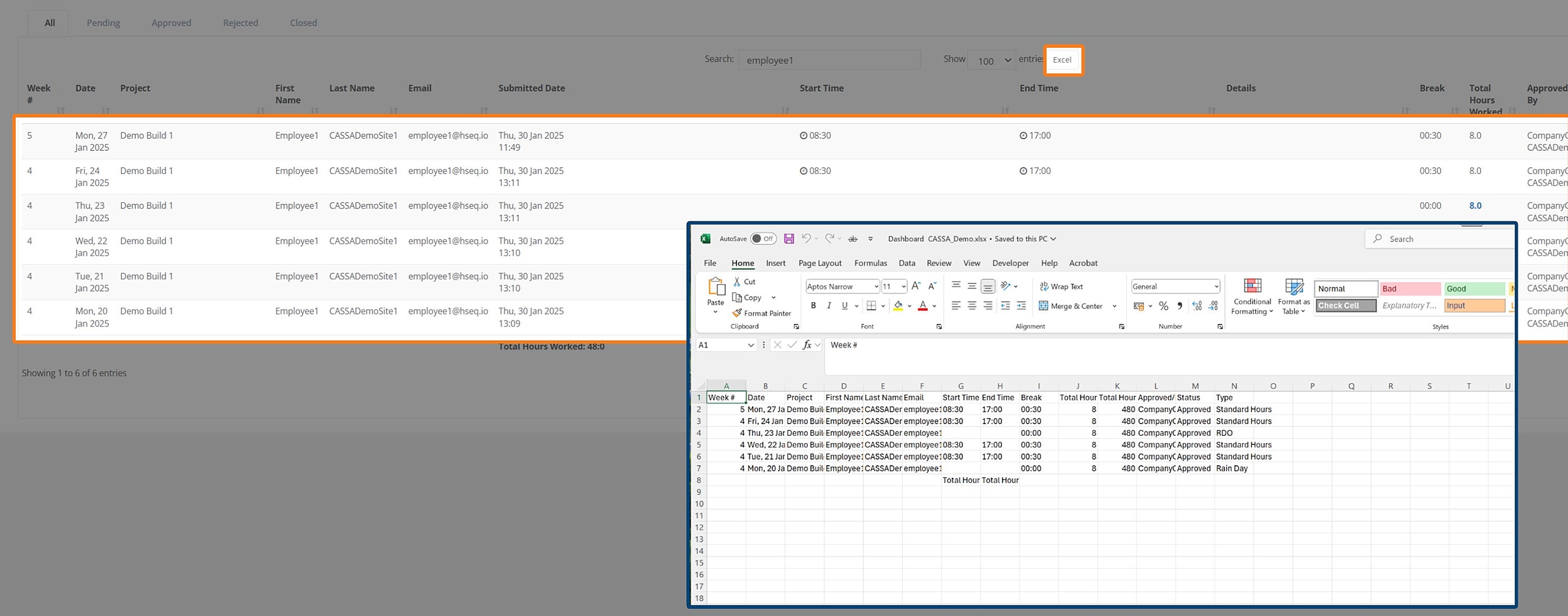The width and height of the screenshot is (1568, 616).
Task: Toggle Wrap Text for the cell
Action: coord(1061,286)
